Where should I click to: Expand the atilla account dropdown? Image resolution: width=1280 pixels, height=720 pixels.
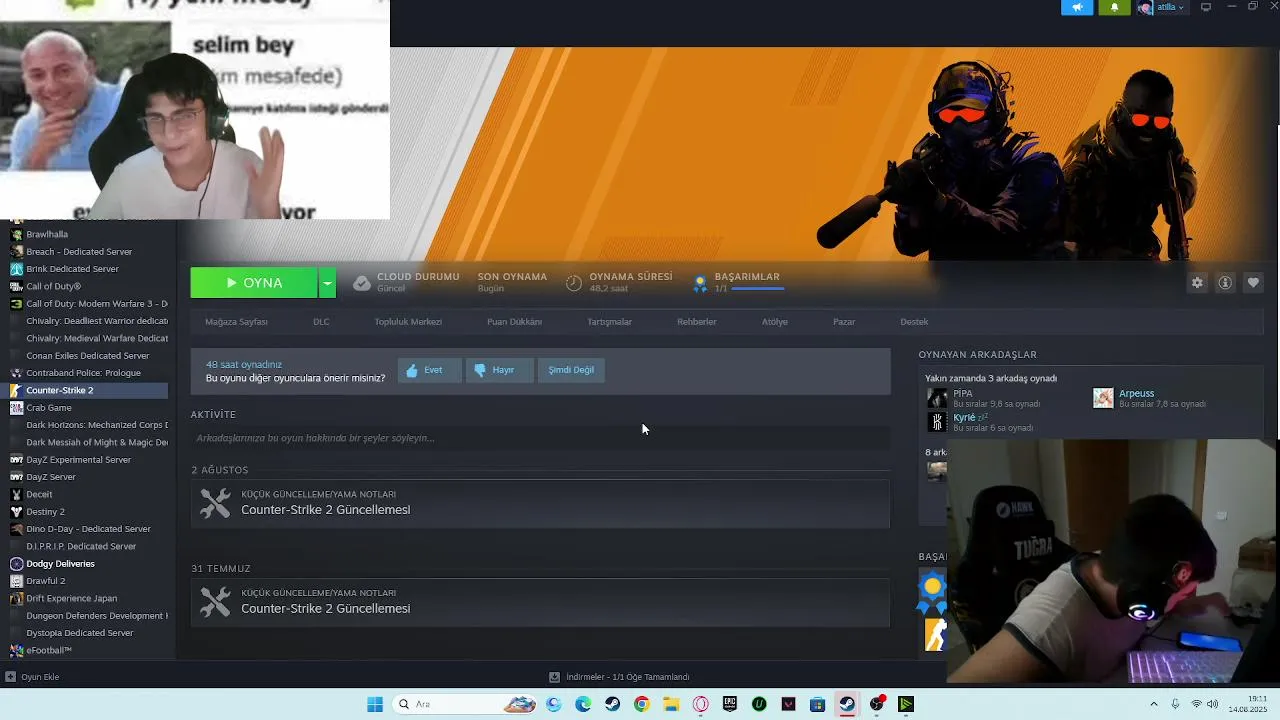(x=1181, y=7)
